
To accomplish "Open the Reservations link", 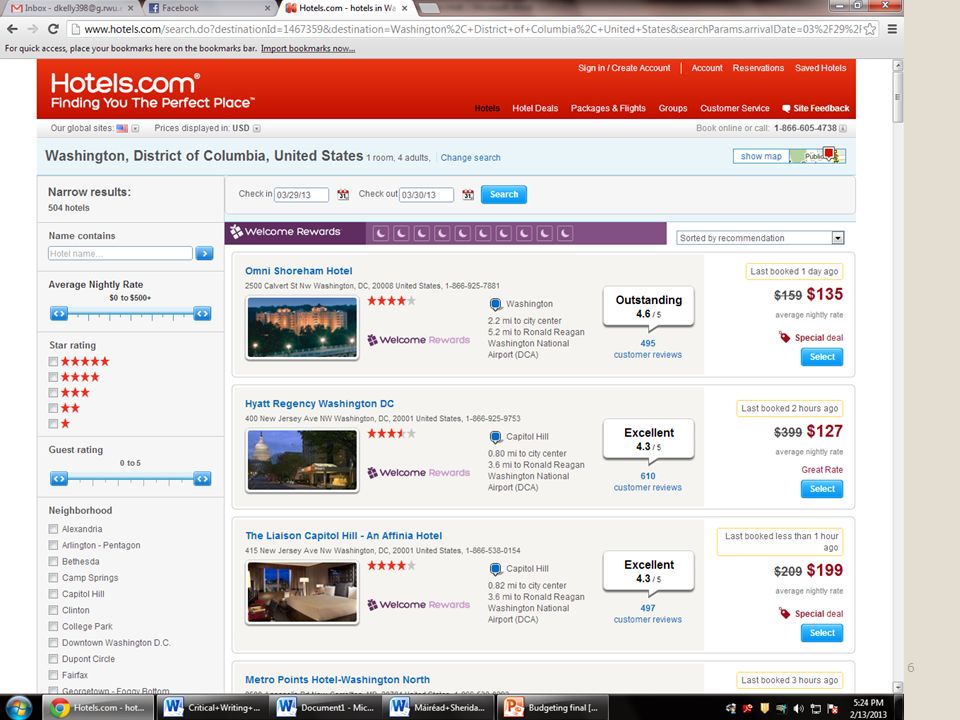I will [758, 68].
